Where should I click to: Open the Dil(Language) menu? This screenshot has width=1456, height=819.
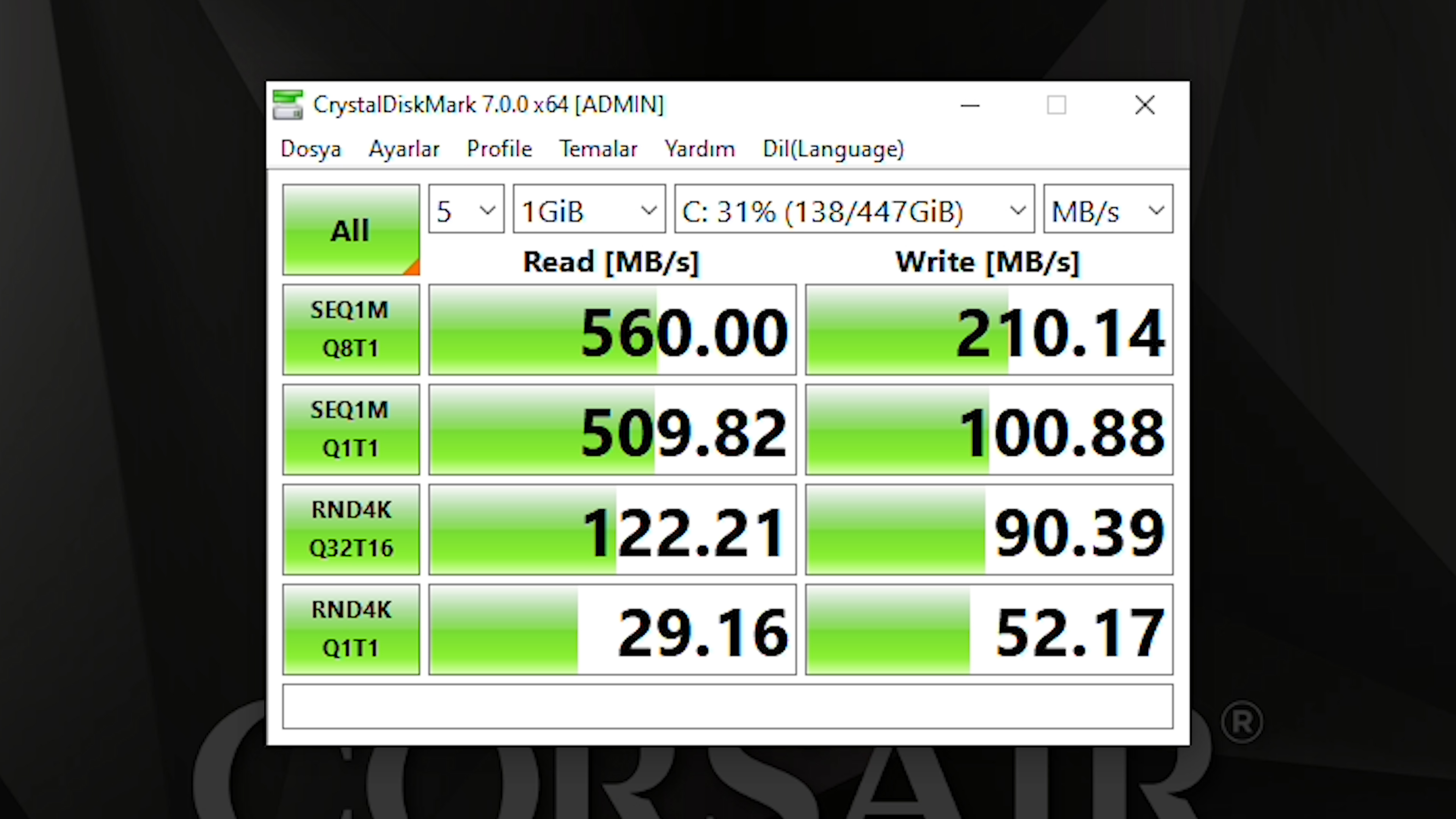coord(834,149)
